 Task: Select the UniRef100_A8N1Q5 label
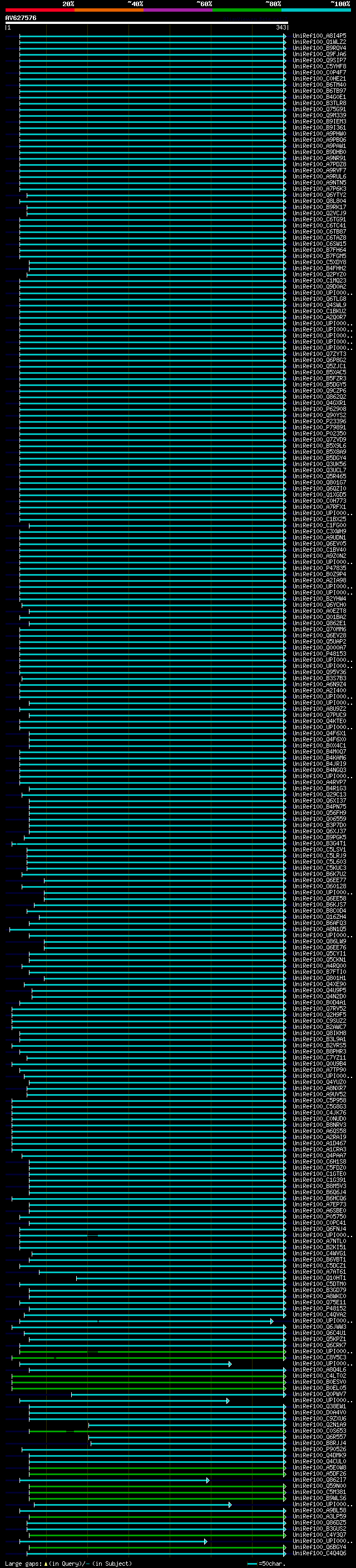[319, 929]
